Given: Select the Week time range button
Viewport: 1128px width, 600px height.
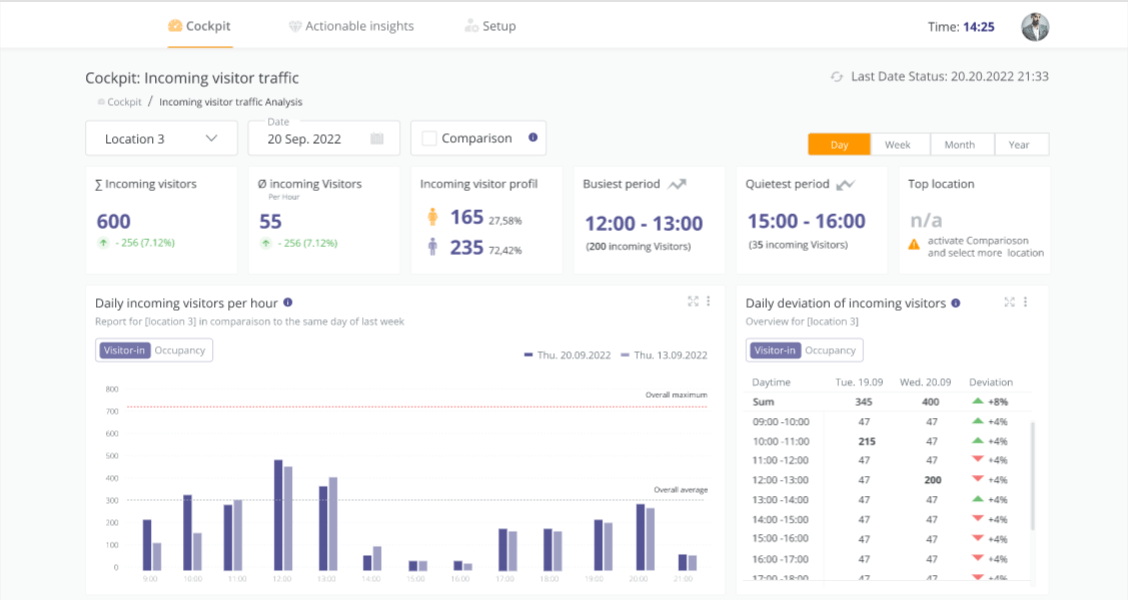Looking at the screenshot, I should pyautogui.click(x=898, y=145).
